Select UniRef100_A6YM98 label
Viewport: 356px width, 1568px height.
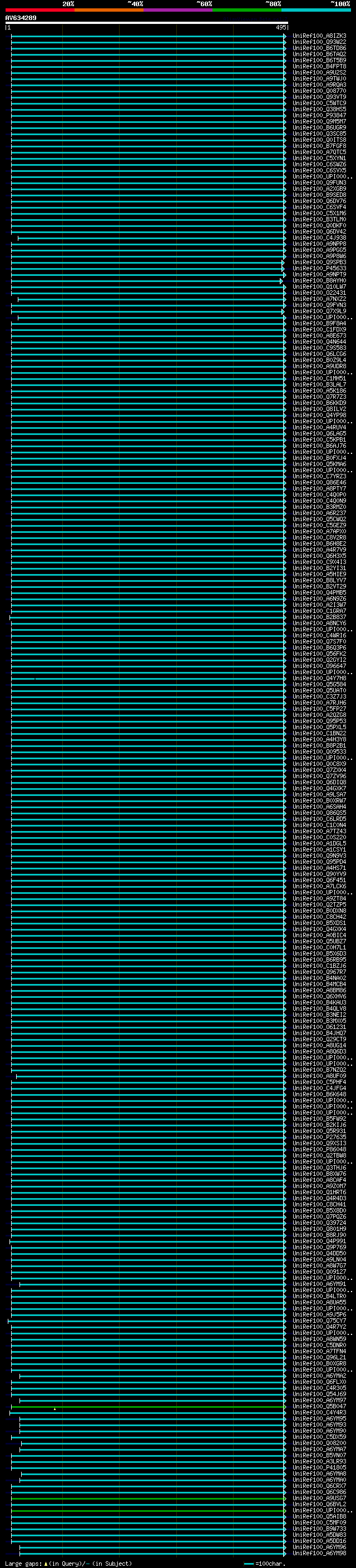click(x=319, y=1554)
